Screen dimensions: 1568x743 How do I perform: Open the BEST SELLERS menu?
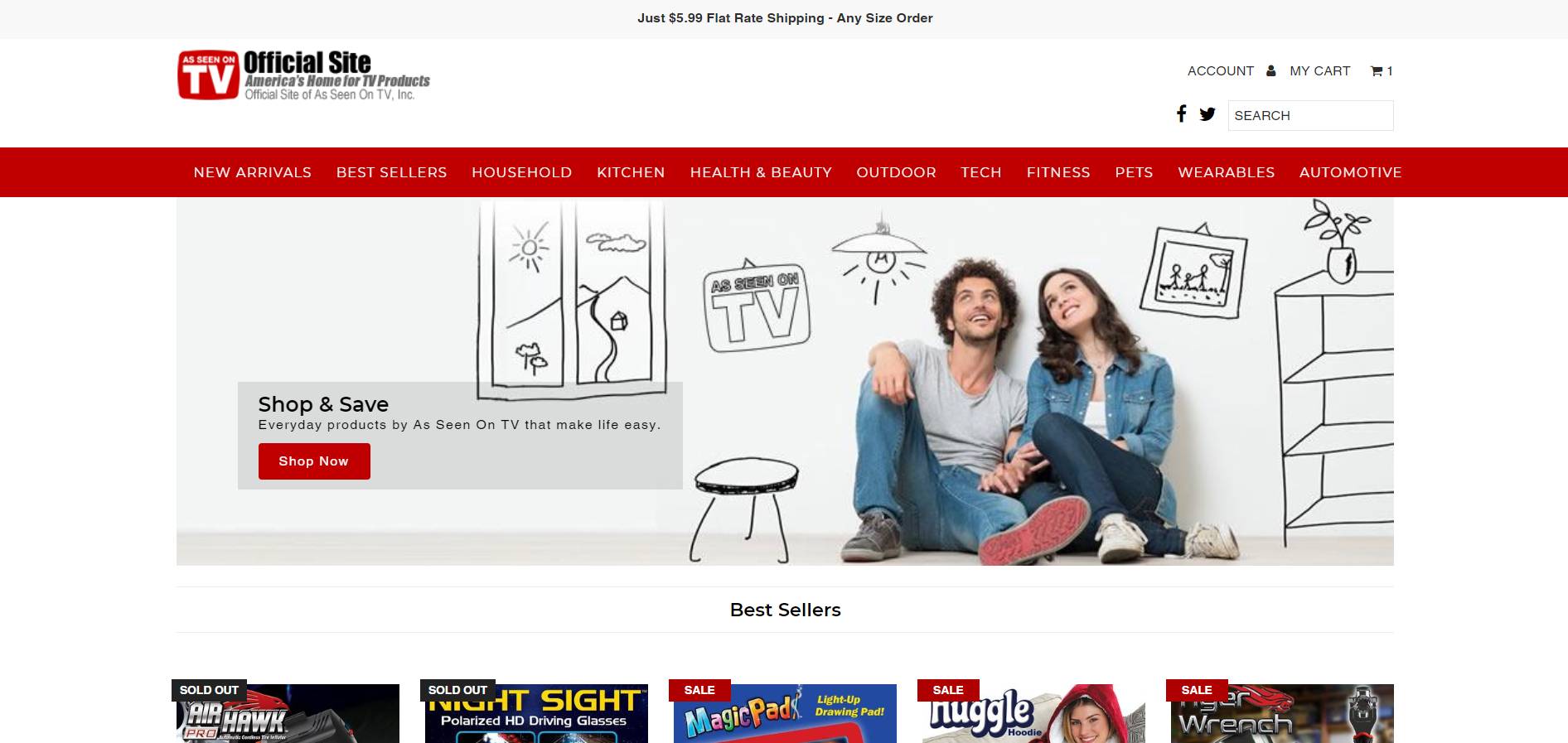tap(391, 172)
